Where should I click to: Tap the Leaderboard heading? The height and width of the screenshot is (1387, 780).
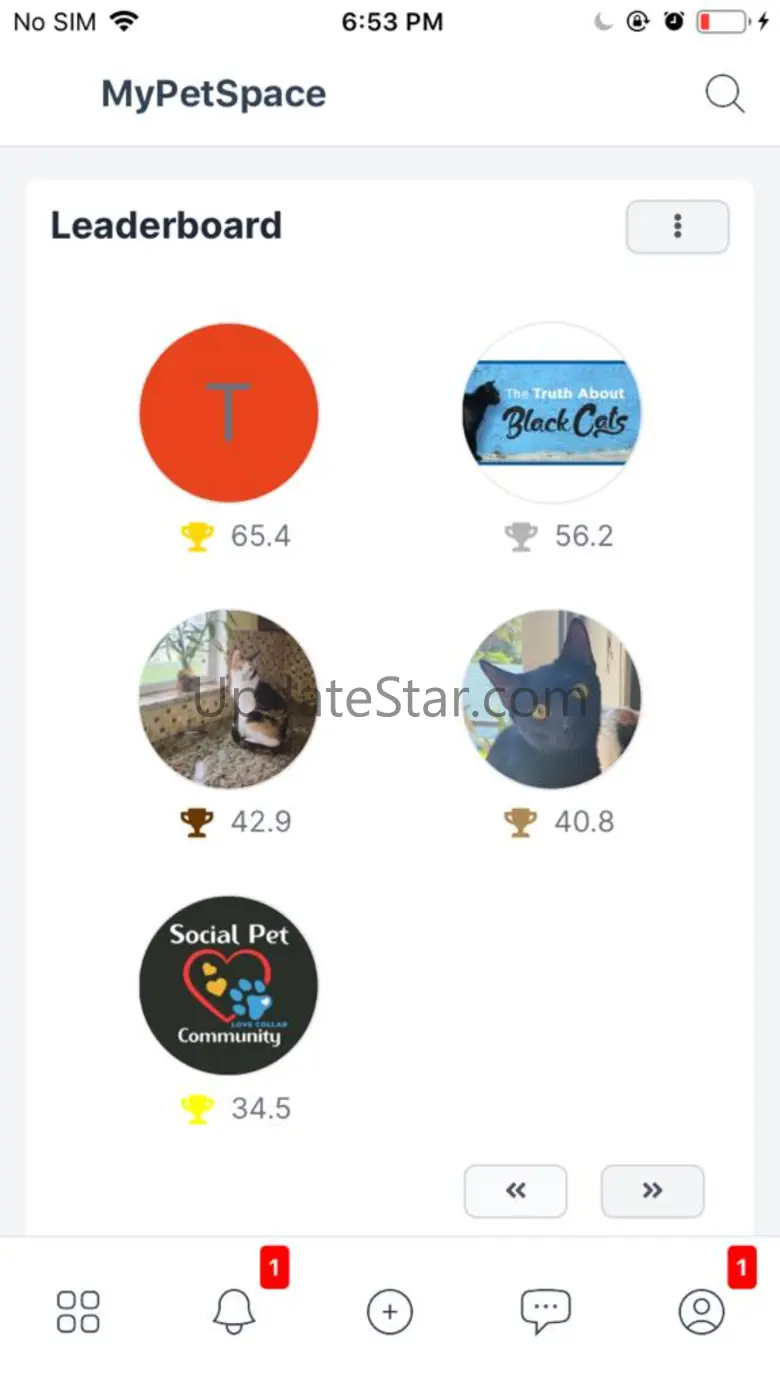pos(166,226)
